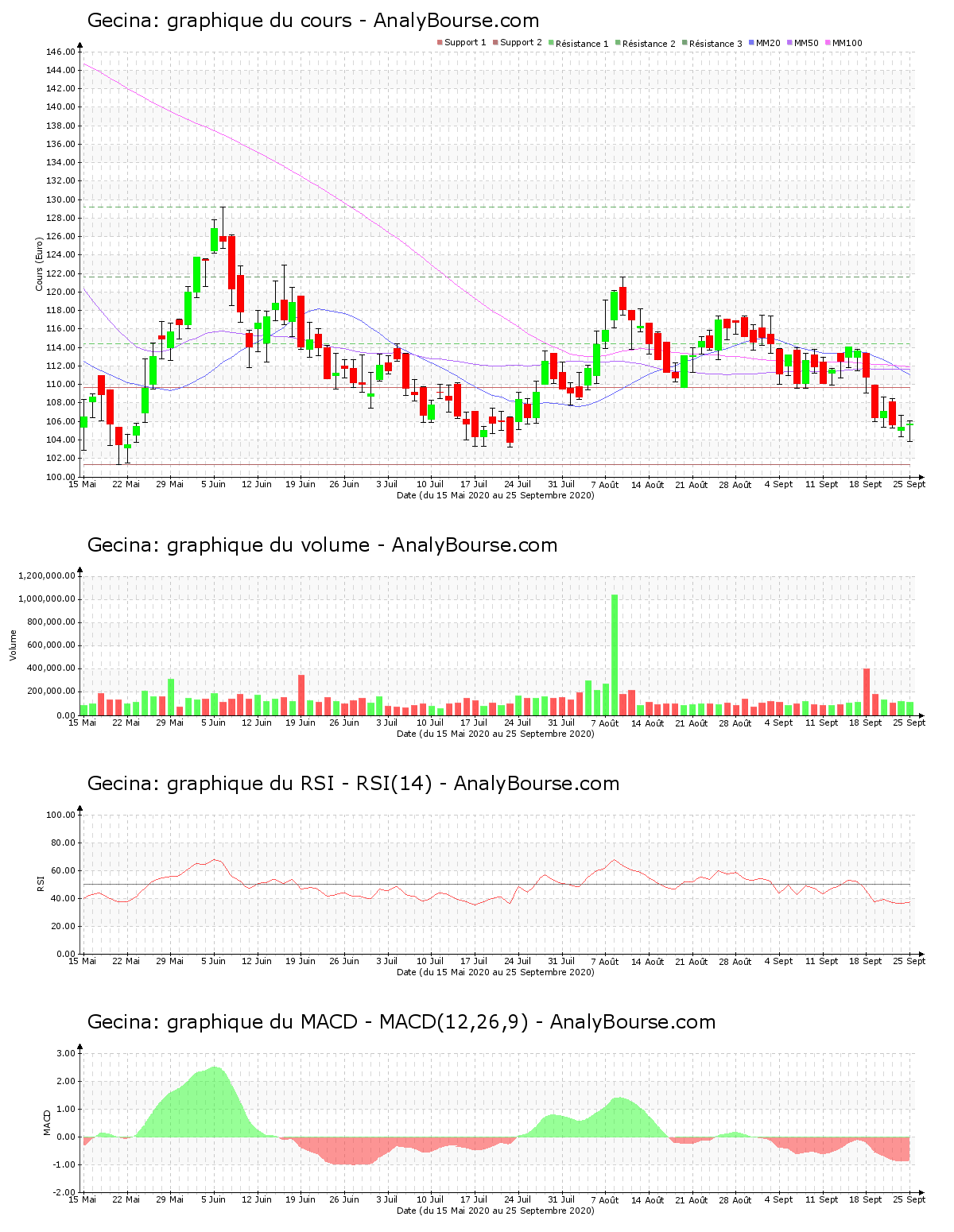Click '19 Juin' date on volume chart

coord(301,723)
